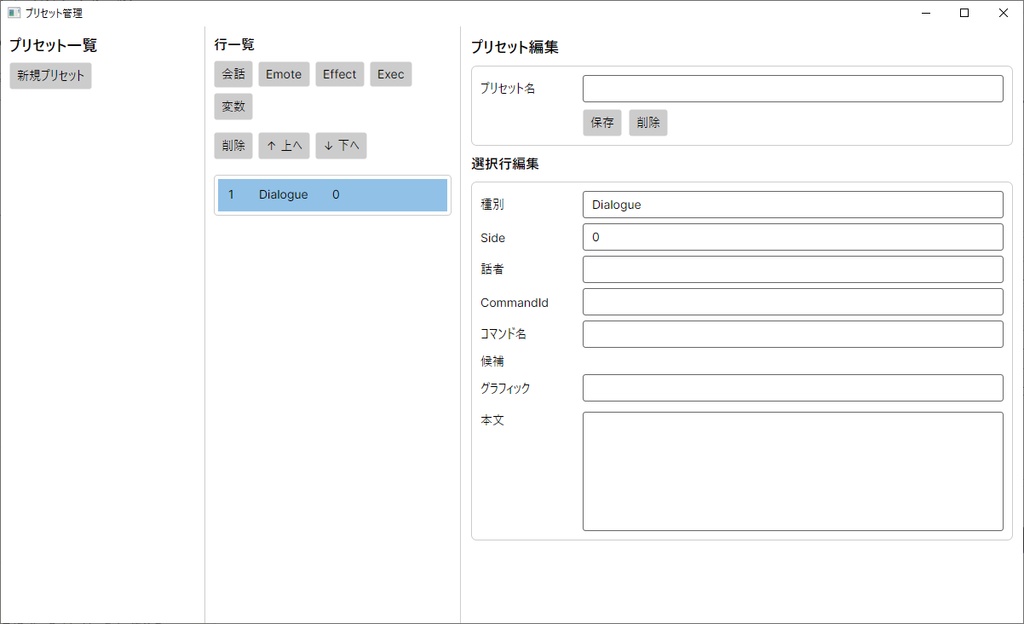This screenshot has width=1024, height=624.
Task: Click the プリセット管理 title bar icon
Action: (x=12, y=12)
